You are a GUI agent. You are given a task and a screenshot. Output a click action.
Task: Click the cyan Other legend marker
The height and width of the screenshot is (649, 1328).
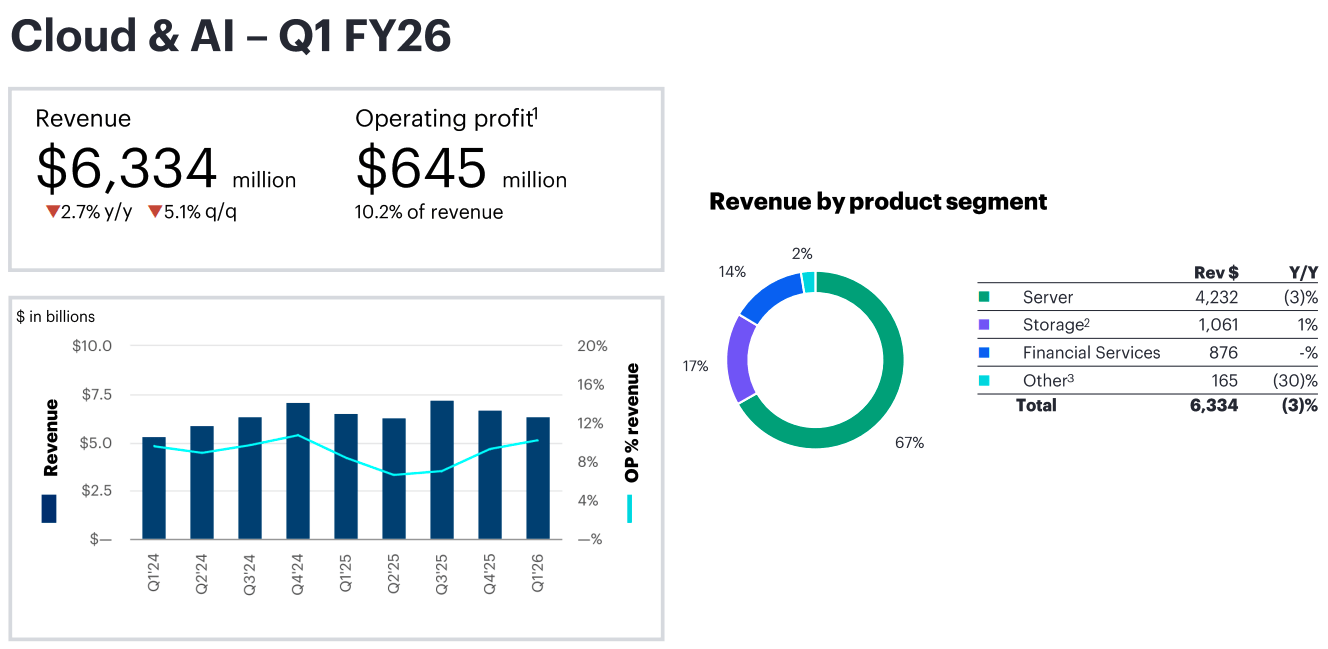coord(984,379)
